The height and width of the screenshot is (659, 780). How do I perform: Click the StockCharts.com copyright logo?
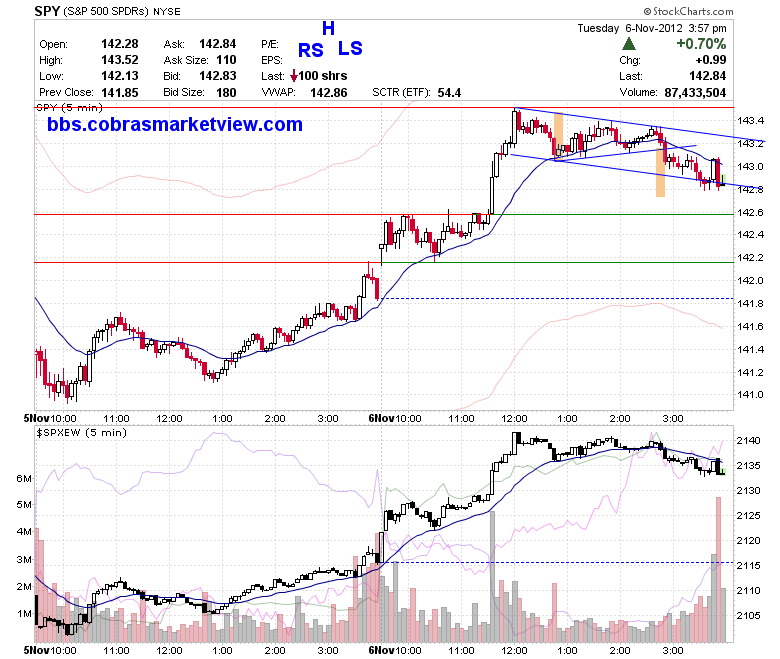(x=688, y=11)
